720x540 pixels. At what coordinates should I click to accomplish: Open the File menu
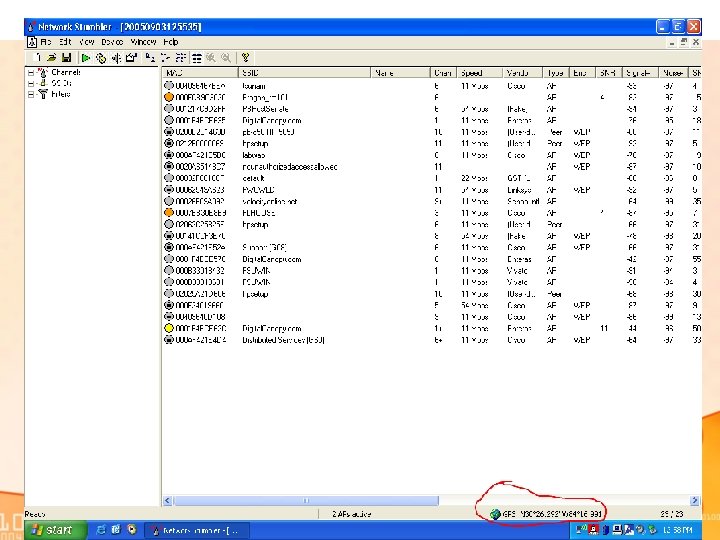pos(45,42)
